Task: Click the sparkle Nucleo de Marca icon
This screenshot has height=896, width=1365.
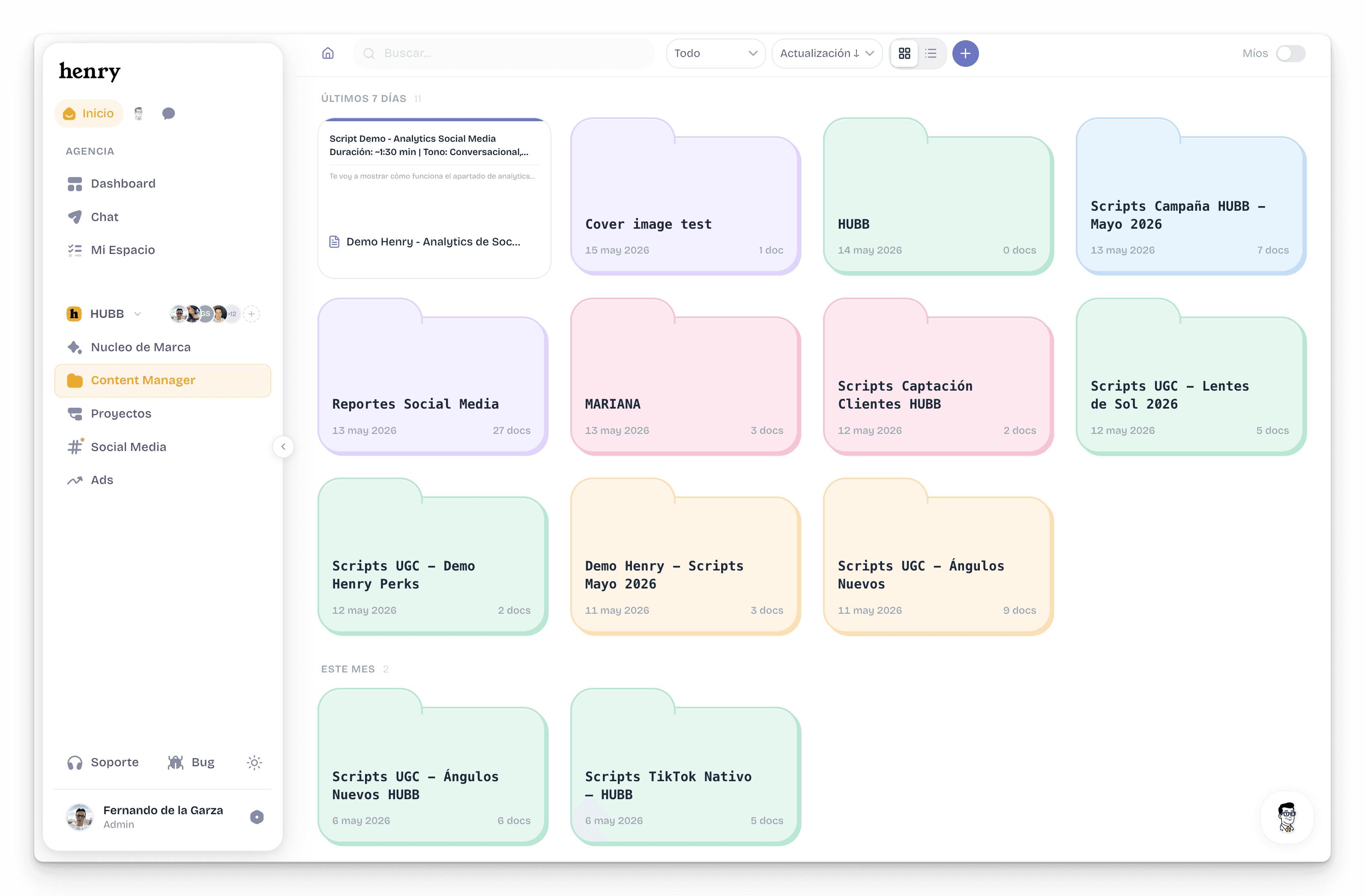Action: click(x=75, y=347)
